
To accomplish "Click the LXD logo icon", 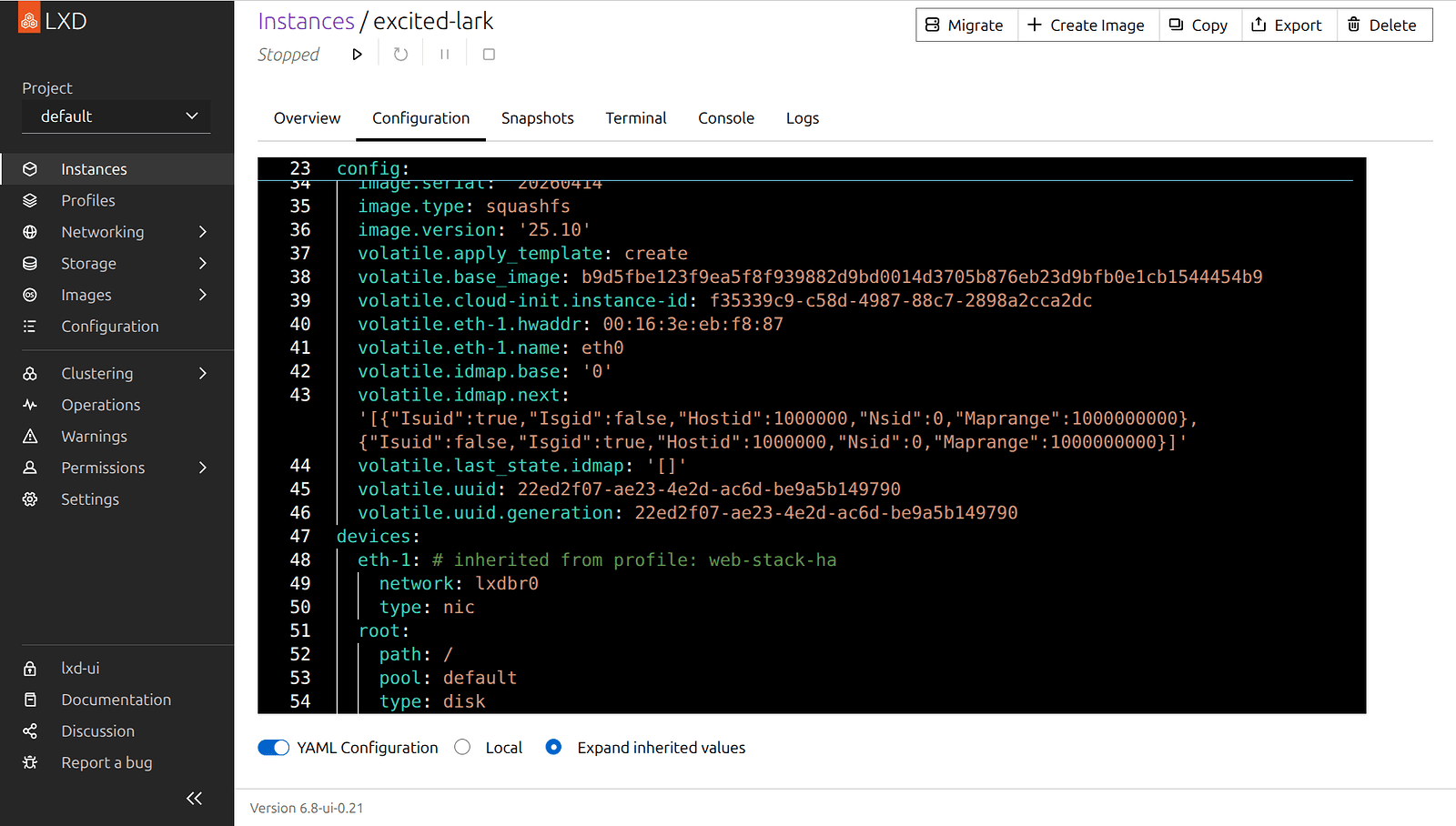I will click(x=29, y=21).
